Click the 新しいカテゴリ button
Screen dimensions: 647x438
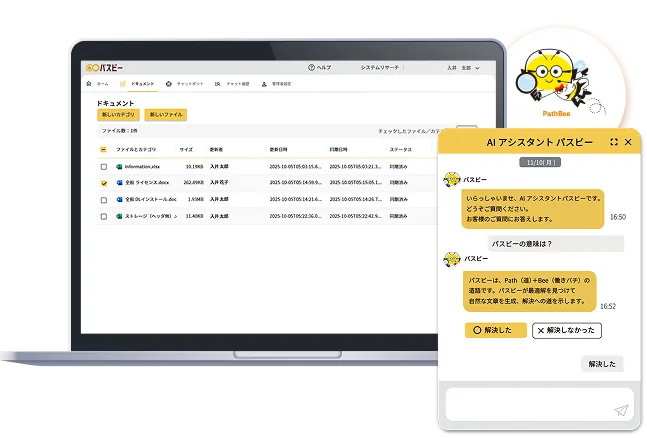[118, 115]
